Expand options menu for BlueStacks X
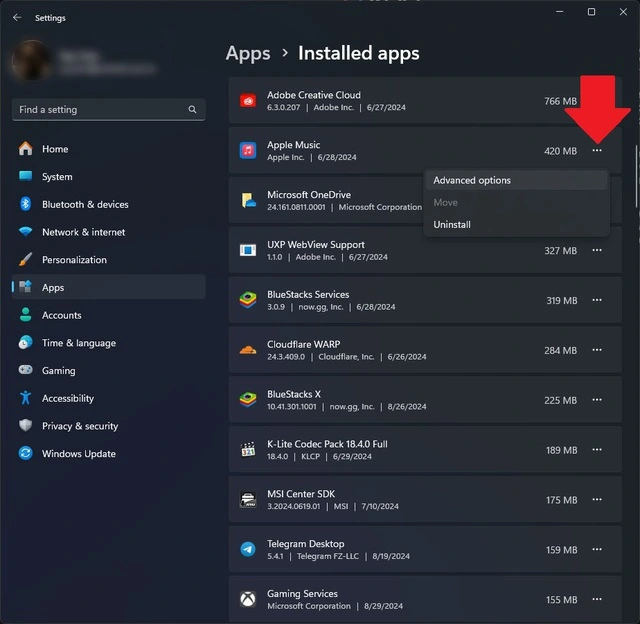The width and height of the screenshot is (640, 624). (x=597, y=400)
